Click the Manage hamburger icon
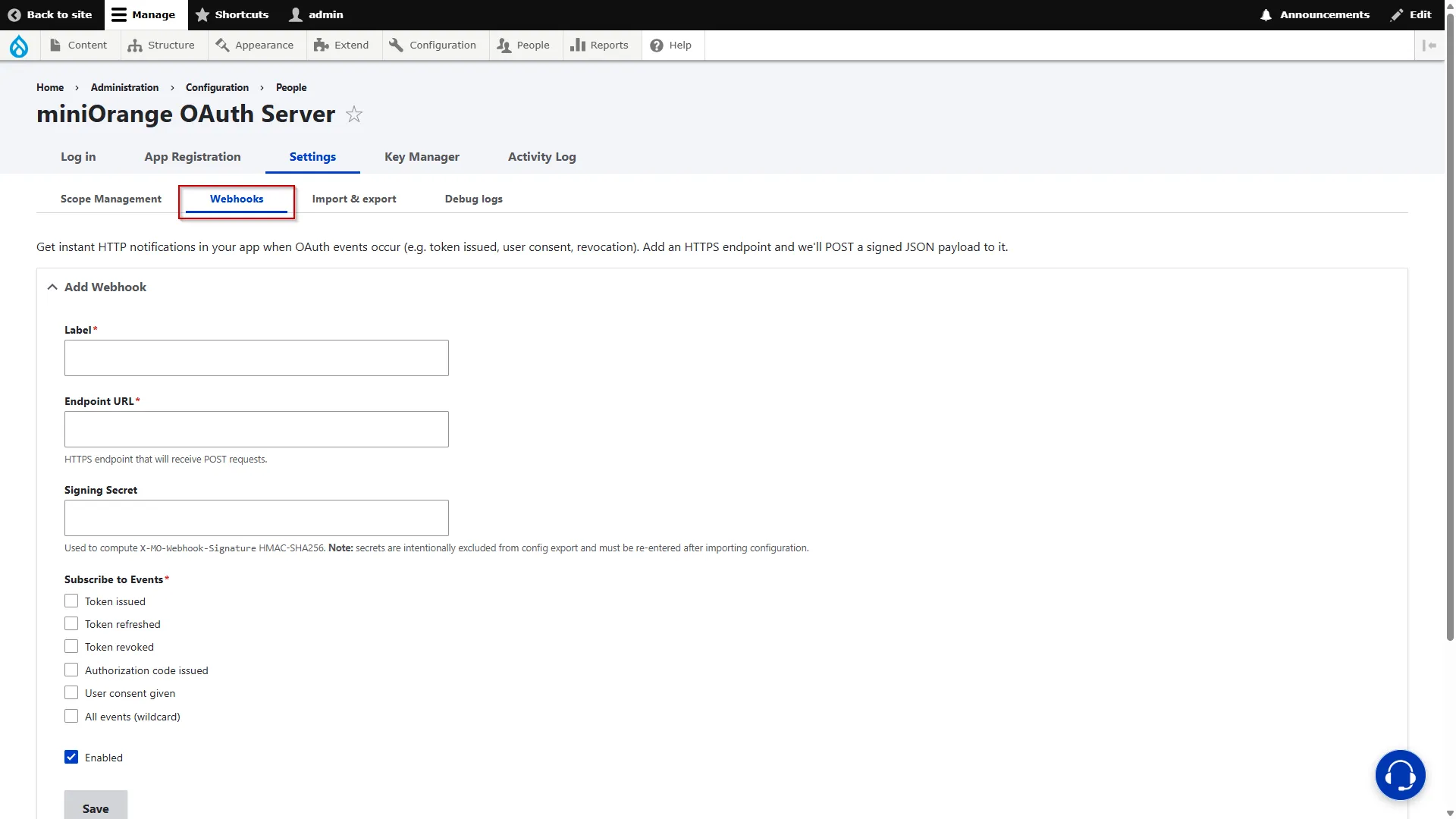Viewport: 1456px width, 819px height. click(x=119, y=14)
